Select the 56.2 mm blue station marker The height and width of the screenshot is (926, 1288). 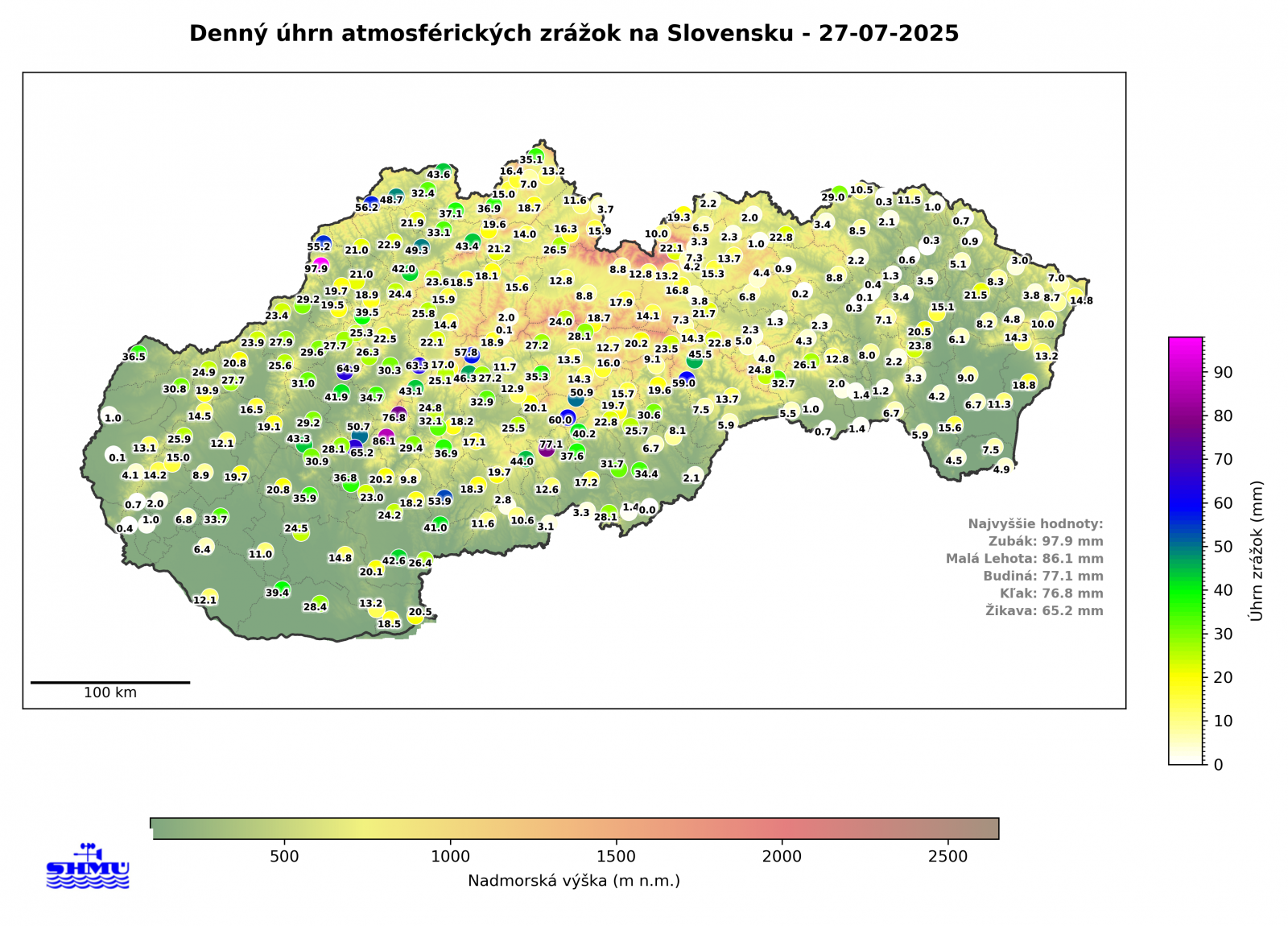(370, 203)
